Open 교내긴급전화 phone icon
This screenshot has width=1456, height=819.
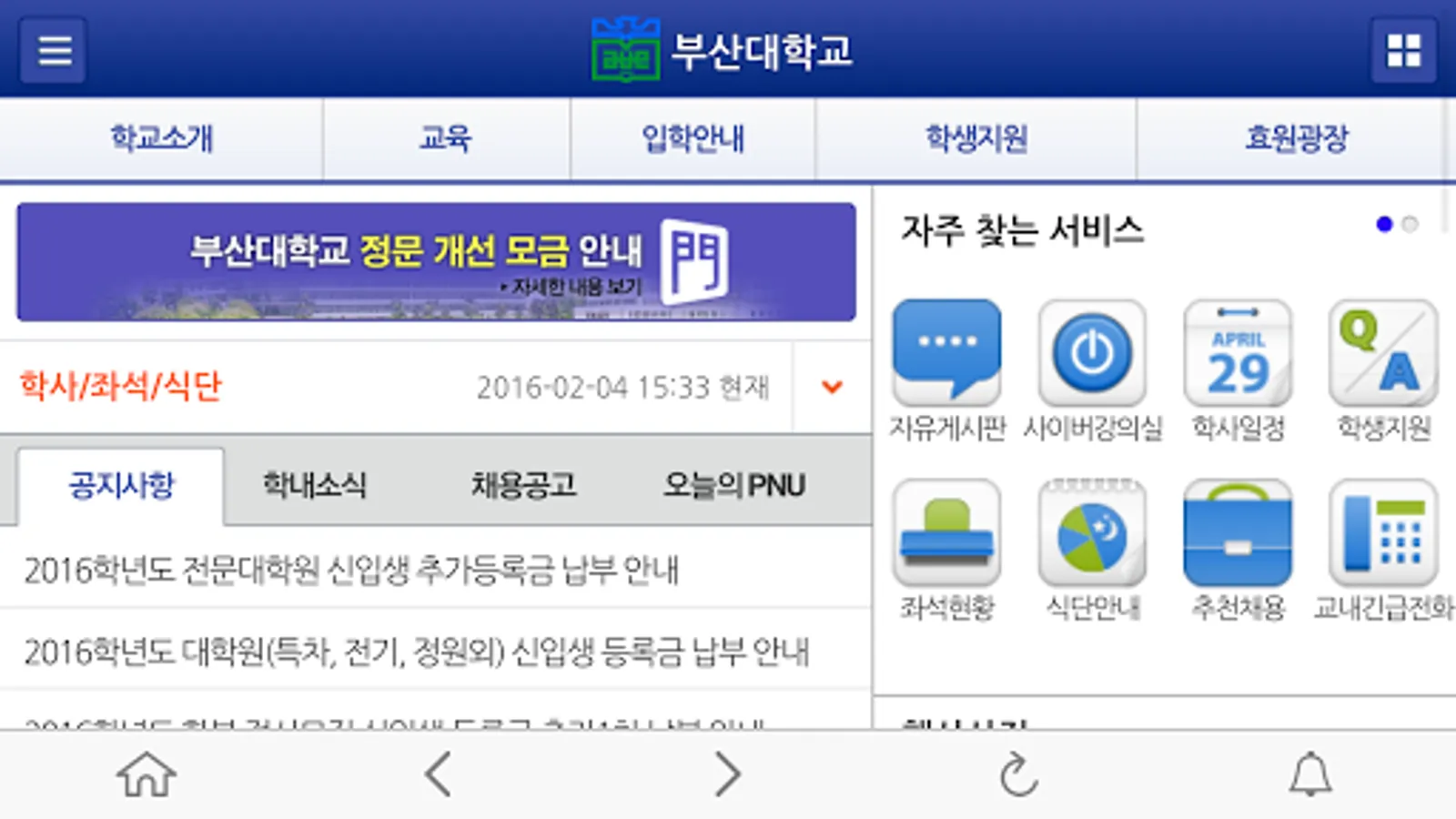(x=1383, y=532)
